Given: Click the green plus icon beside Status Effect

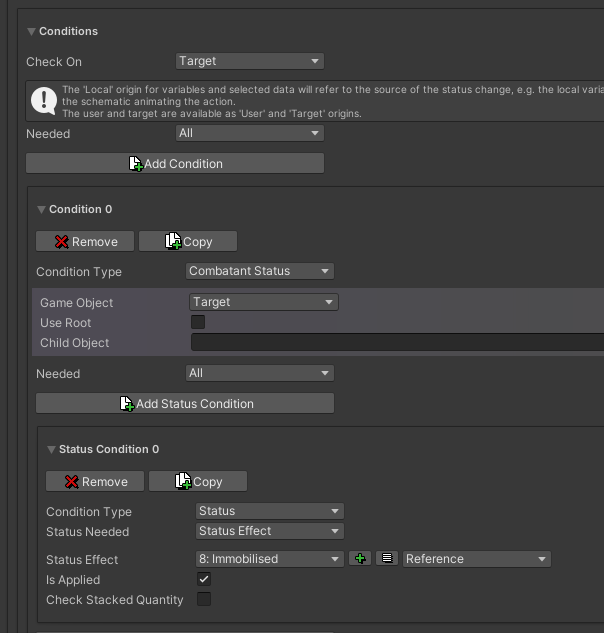Looking at the screenshot, I should (x=360, y=559).
